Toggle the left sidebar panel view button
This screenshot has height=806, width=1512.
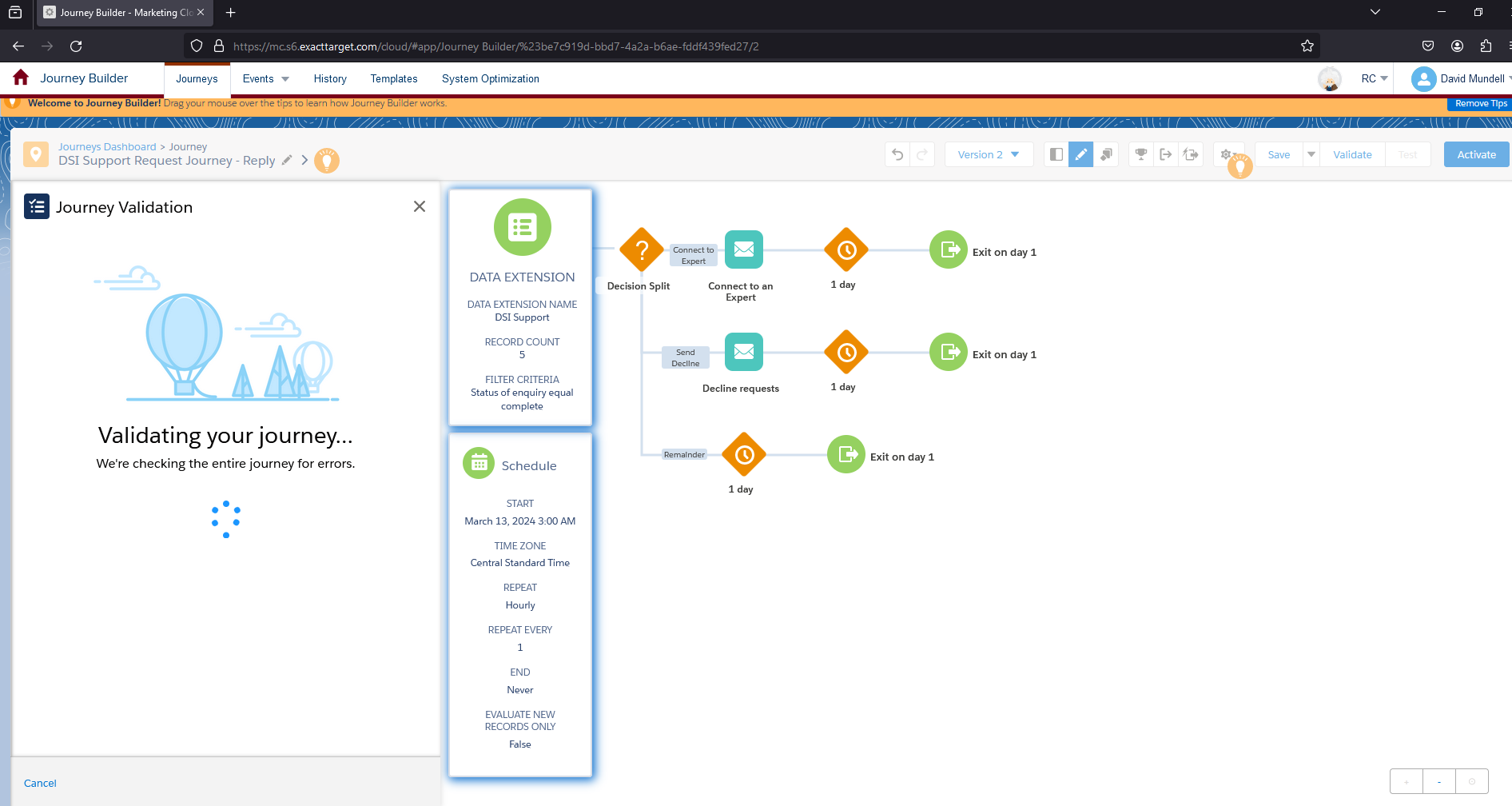[x=1056, y=155]
